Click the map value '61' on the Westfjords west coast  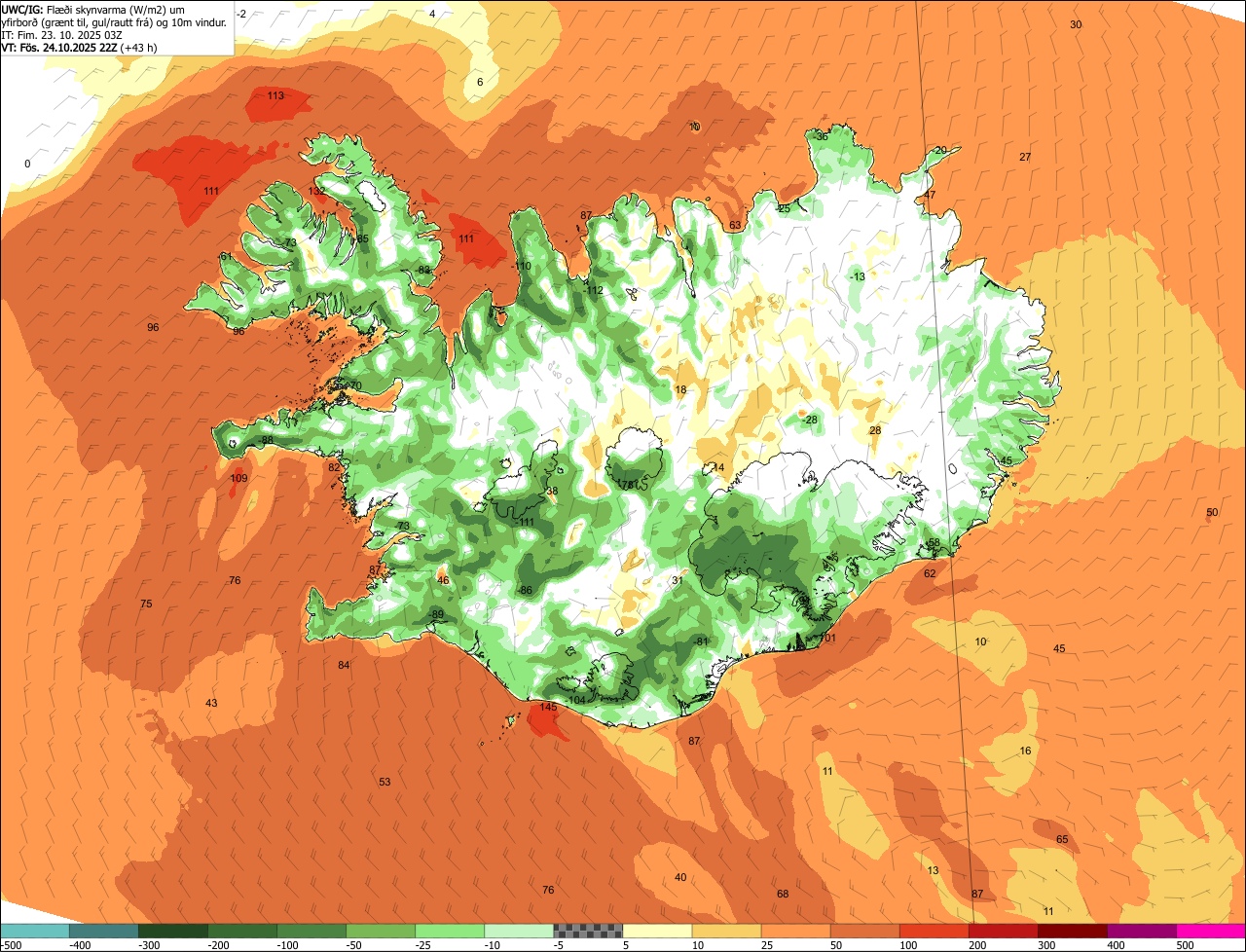(x=226, y=256)
